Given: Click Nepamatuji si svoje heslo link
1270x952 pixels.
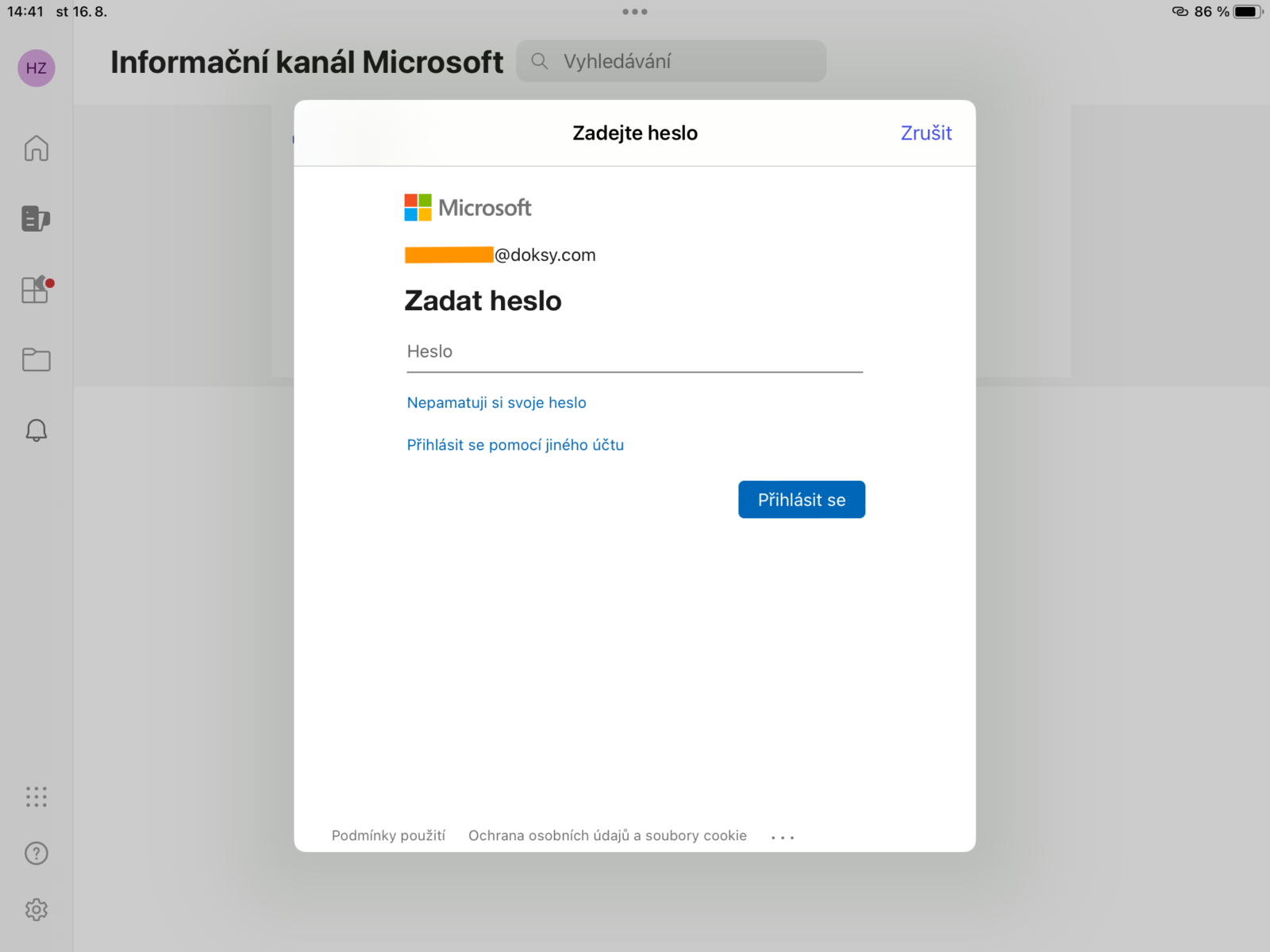Looking at the screenshot, I should coord(496,403).
